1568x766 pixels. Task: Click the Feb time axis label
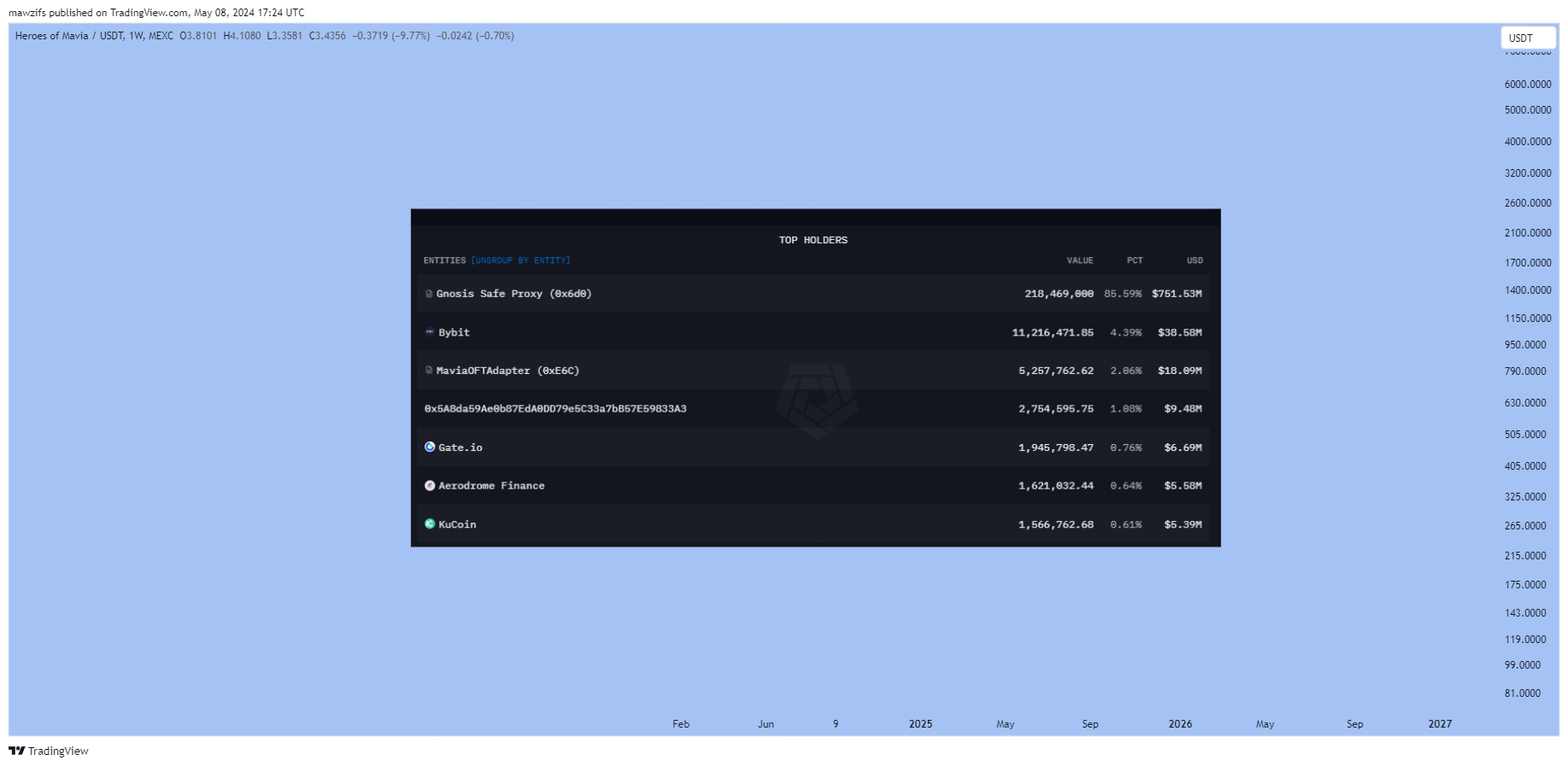681,724
